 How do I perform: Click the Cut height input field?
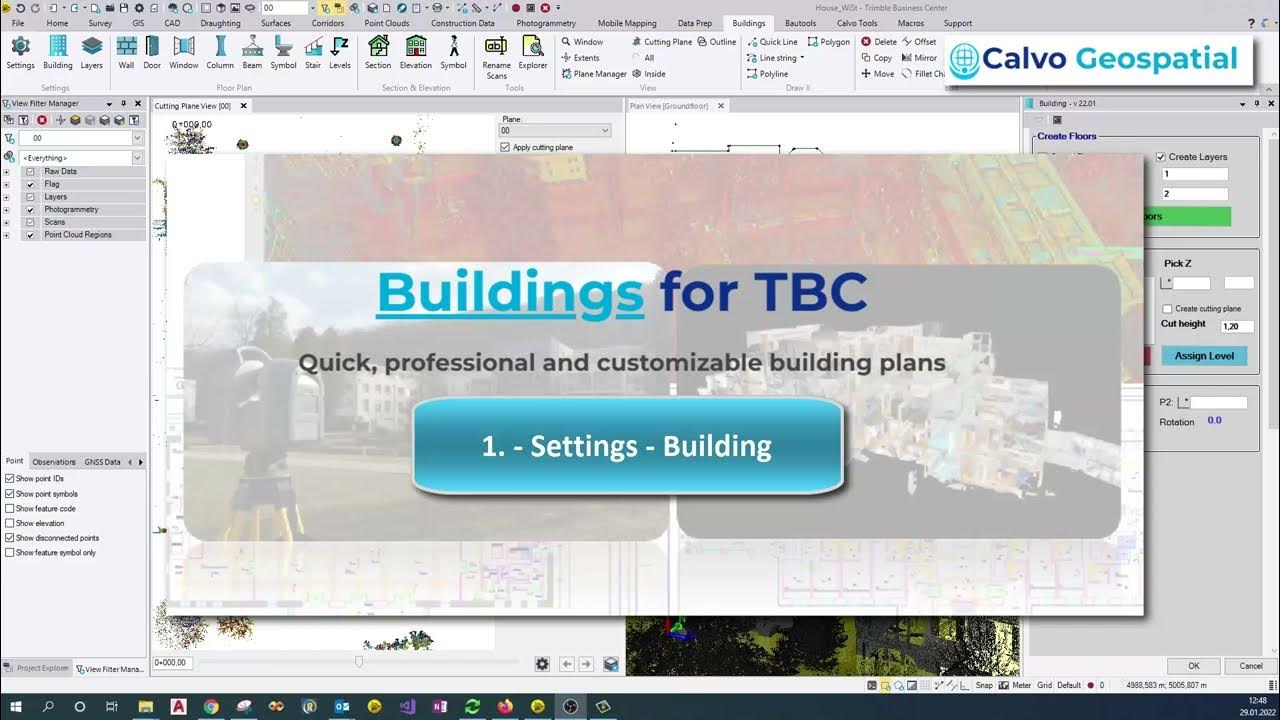click(1237, 326)
